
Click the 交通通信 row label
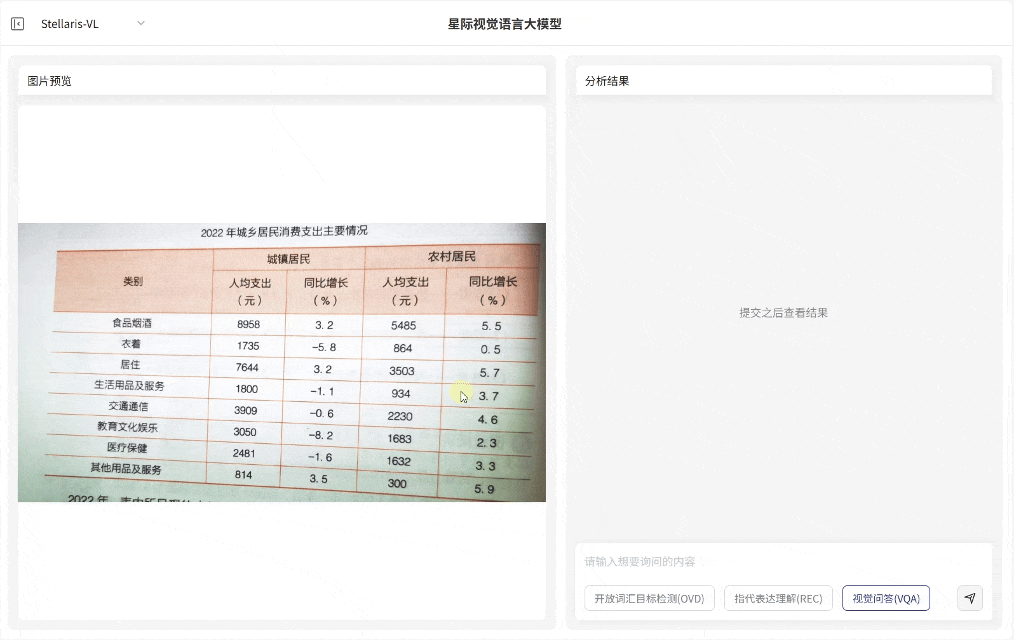(128, 406)
